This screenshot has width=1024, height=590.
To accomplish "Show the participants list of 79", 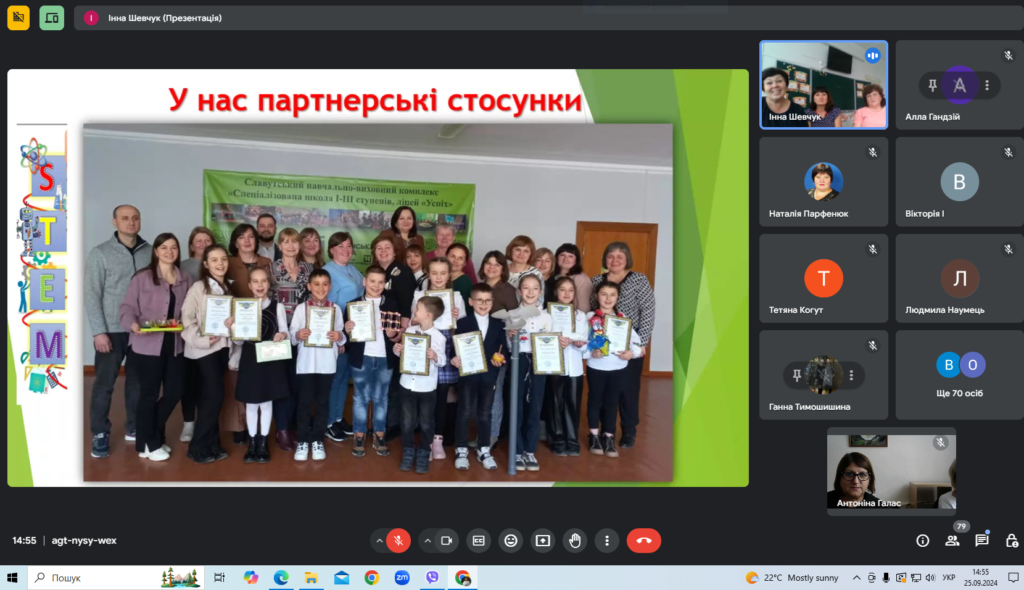I will pyautogui.click(x=953, y=540).
